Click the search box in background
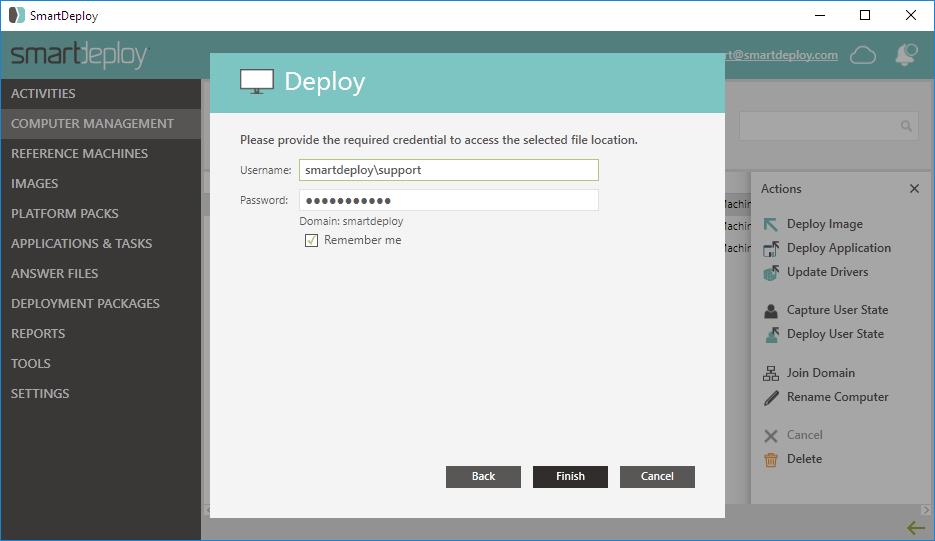The width and height of the screenshot is (935, 541). pos(829,126)
